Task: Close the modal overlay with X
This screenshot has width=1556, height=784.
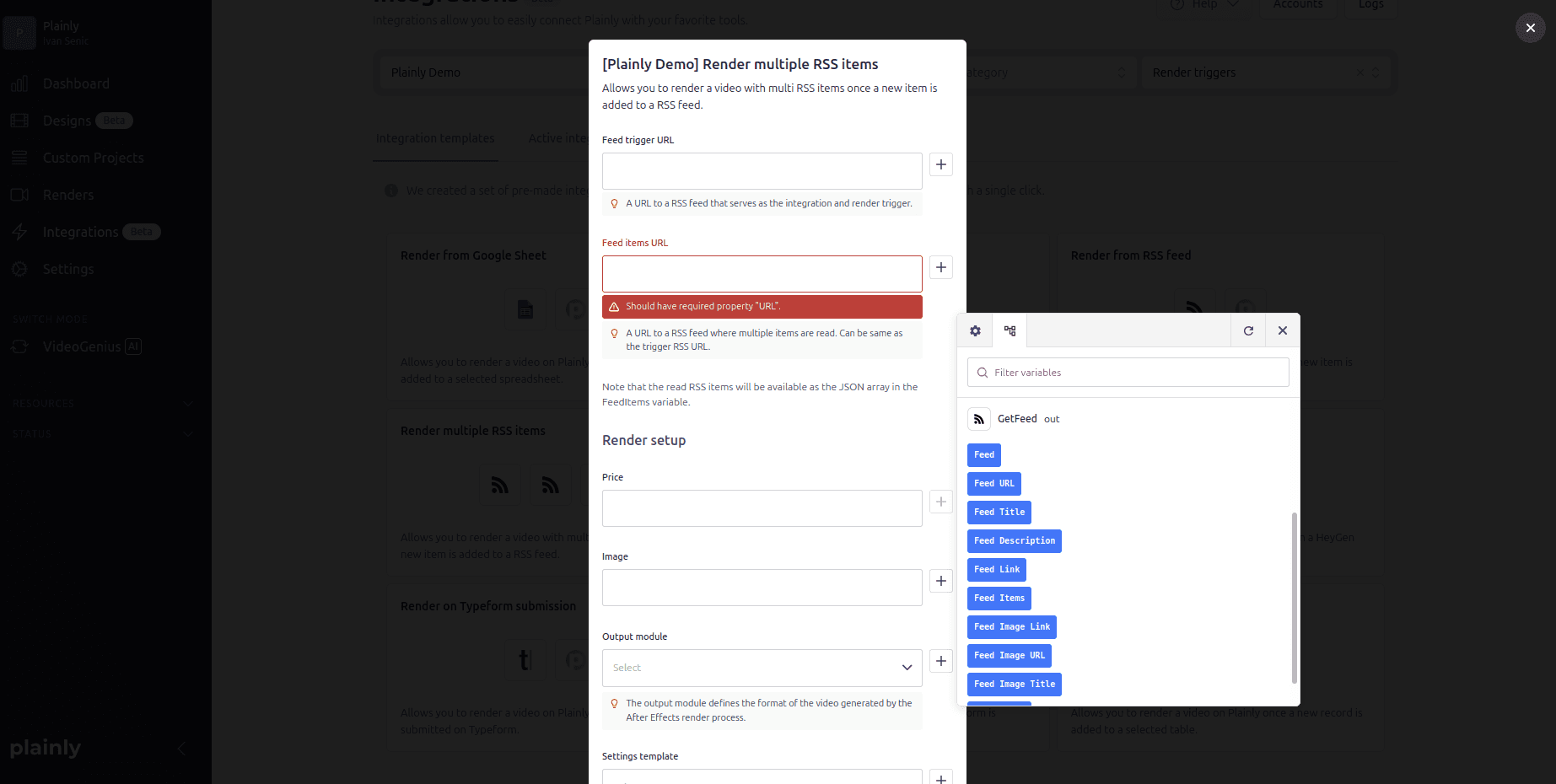Action: (x=1531, y=28)
